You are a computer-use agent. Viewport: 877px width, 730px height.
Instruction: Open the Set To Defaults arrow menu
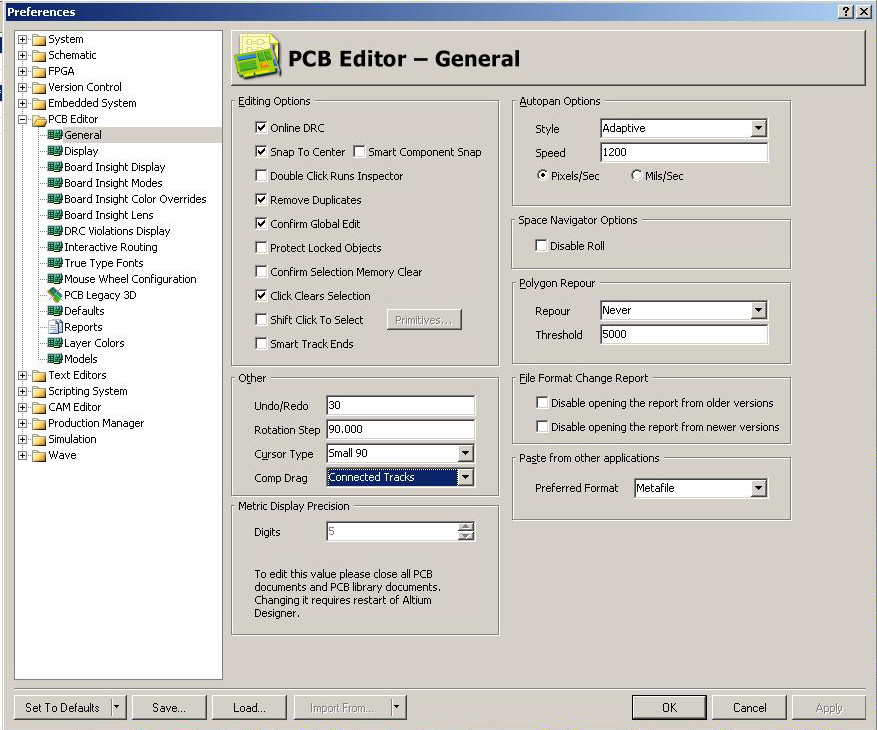(x=116, y=708)
